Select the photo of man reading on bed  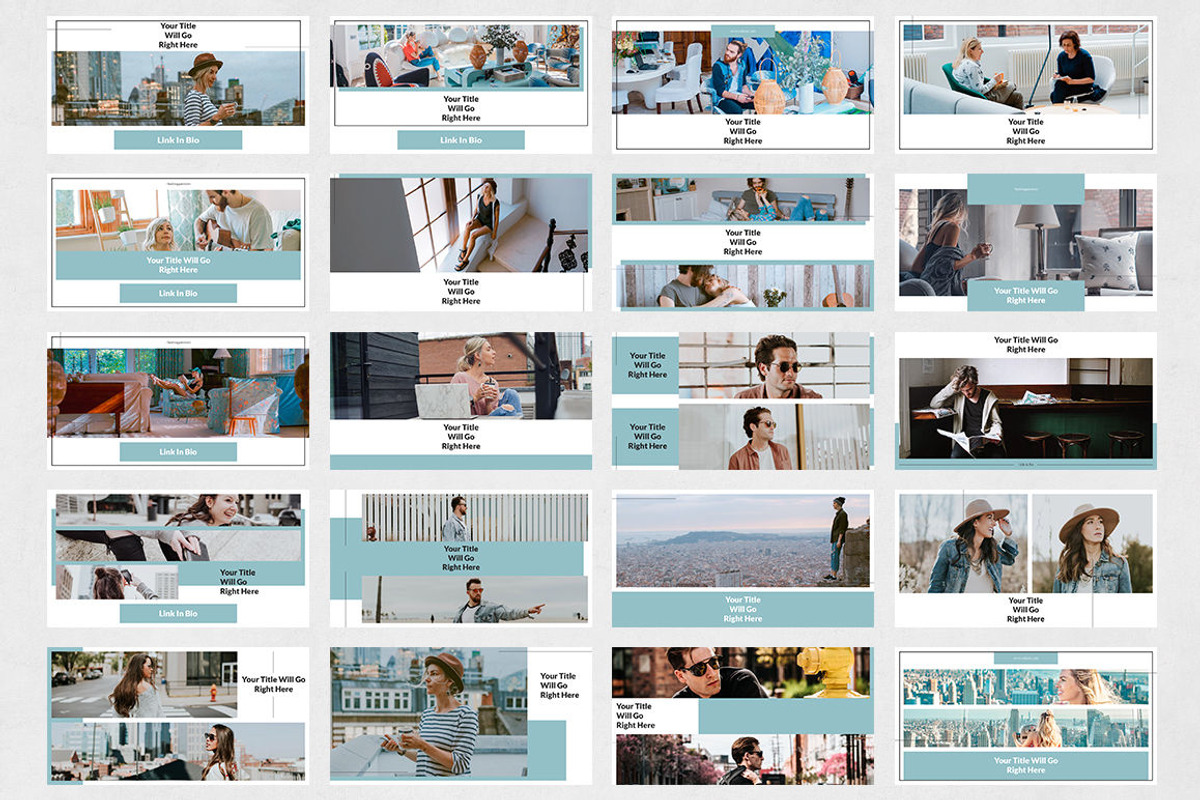(741, 199)
